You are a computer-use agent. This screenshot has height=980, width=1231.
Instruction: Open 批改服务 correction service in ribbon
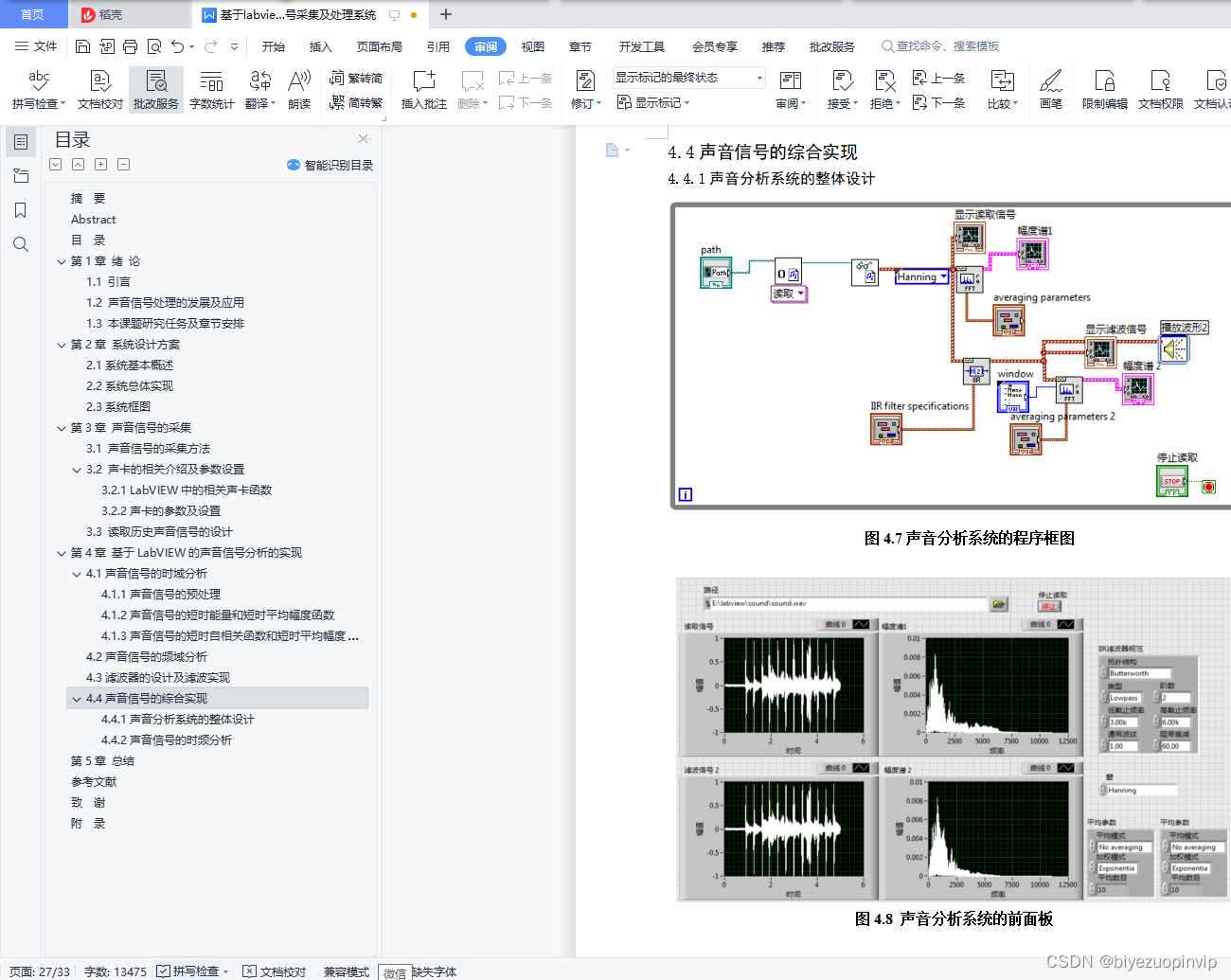156,90
